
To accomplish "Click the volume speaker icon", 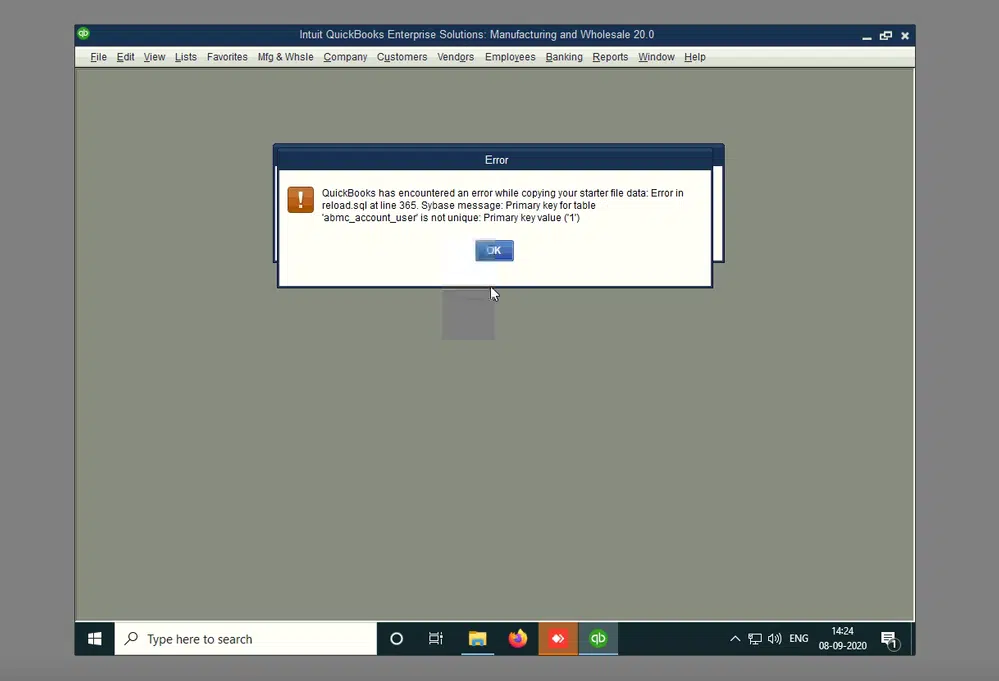I will coord(775,638).
